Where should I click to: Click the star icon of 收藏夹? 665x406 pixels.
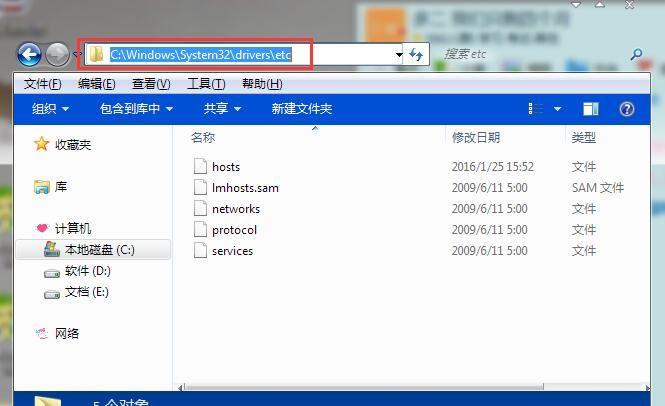pos(42,144)
